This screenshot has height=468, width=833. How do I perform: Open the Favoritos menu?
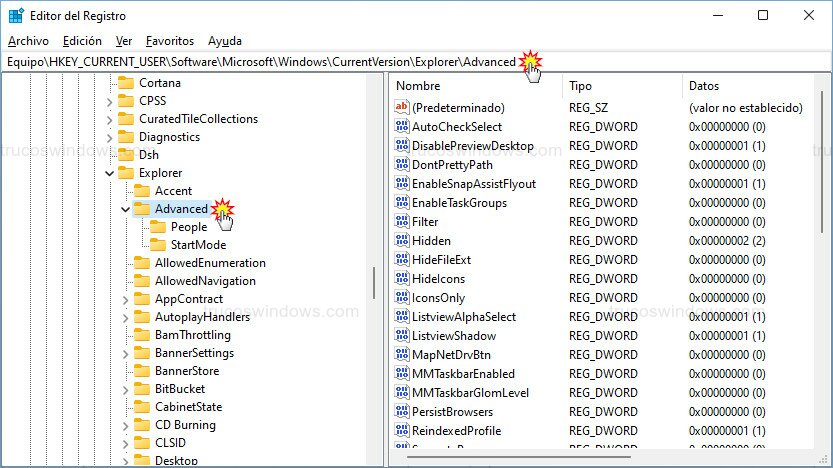[169, 41]
